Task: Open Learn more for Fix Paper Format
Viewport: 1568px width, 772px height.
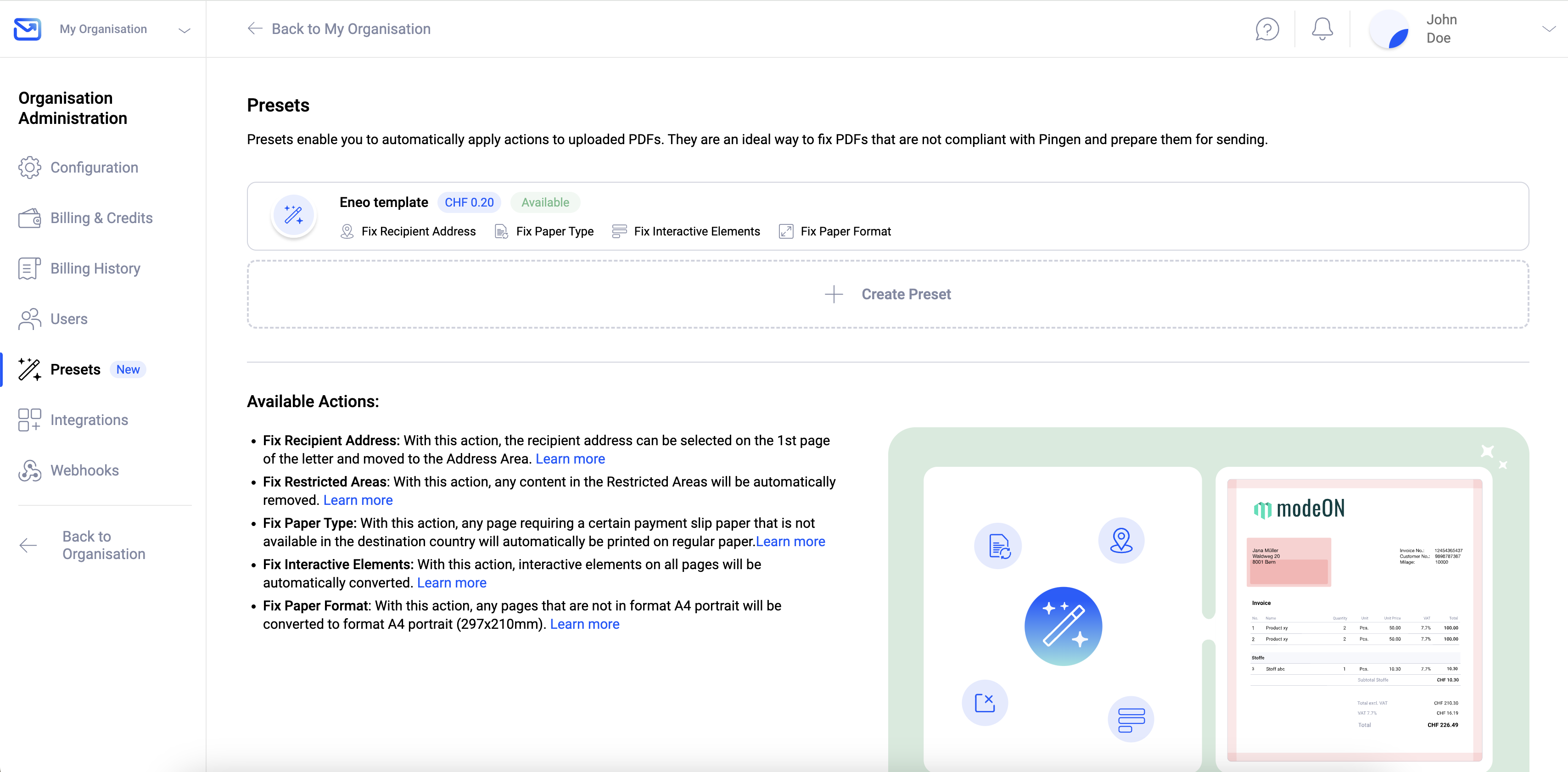Action: point(584,625)
